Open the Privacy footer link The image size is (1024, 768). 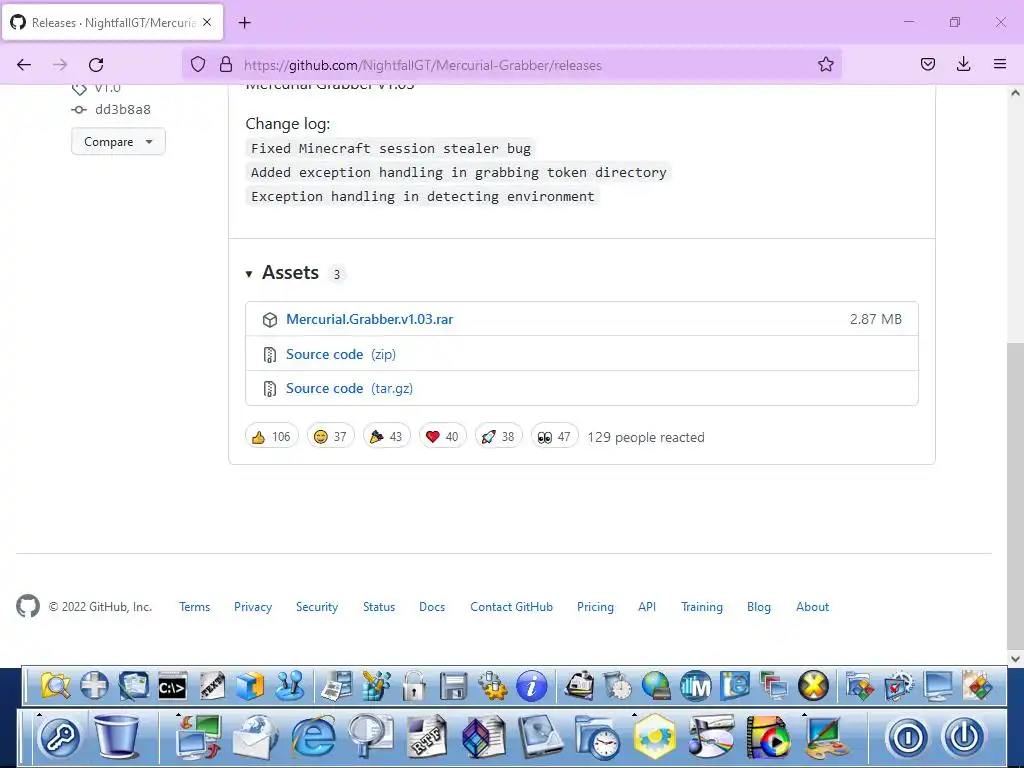click(253, 607)
